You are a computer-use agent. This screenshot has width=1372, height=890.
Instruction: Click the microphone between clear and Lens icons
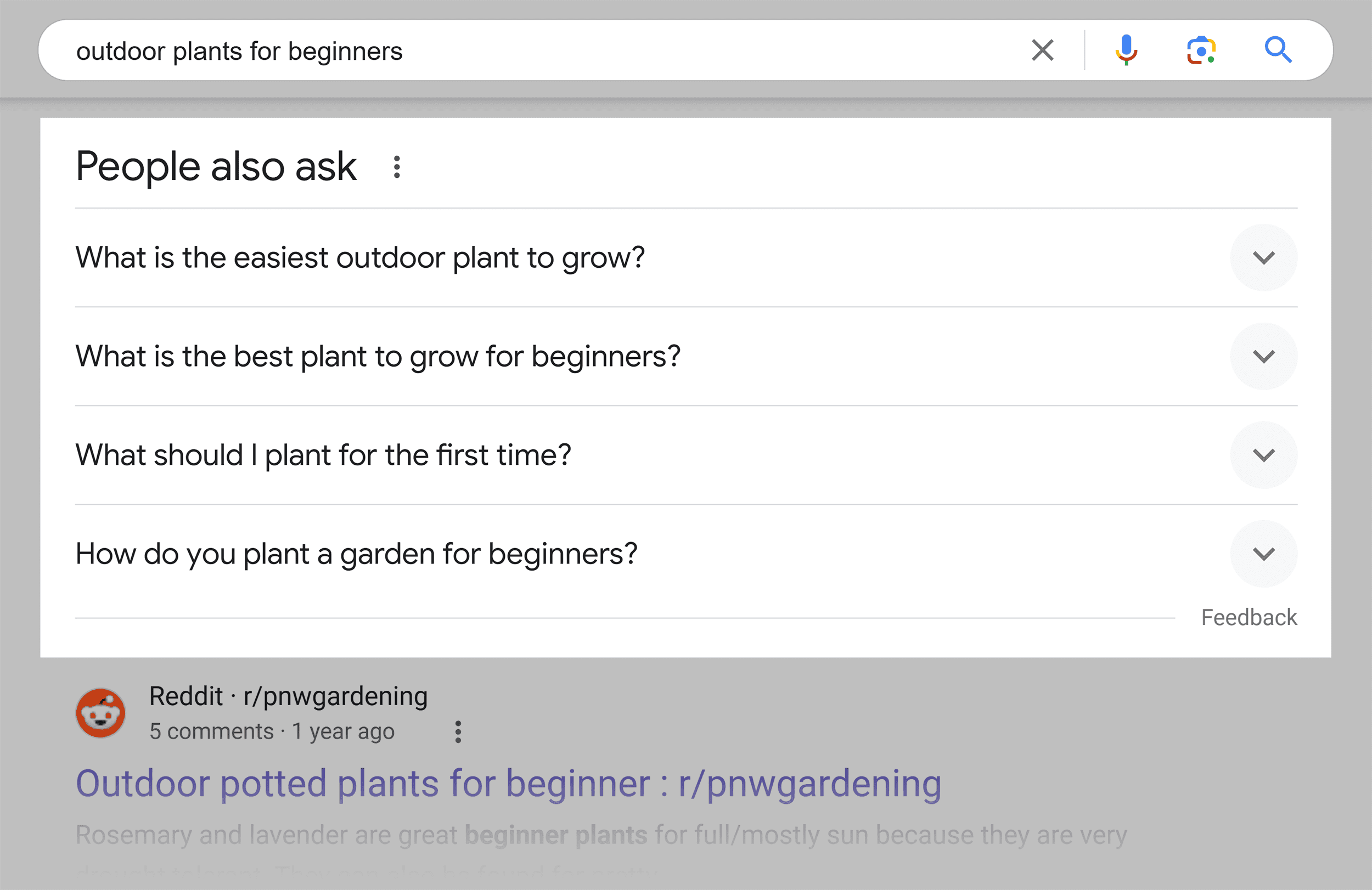pos(1127,49)
